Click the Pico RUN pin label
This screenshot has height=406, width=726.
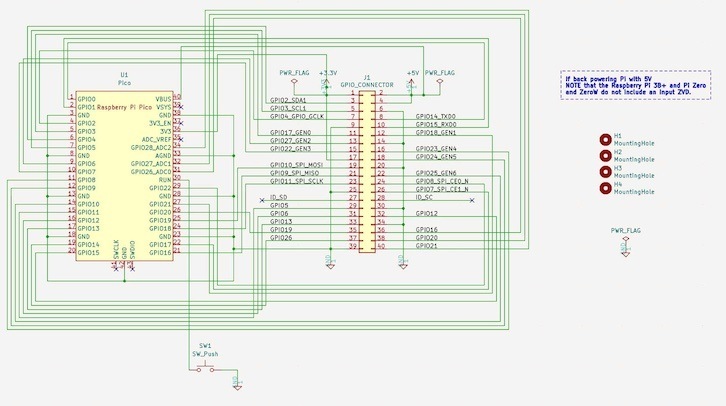pyautogui.click(x=165, y=180)
